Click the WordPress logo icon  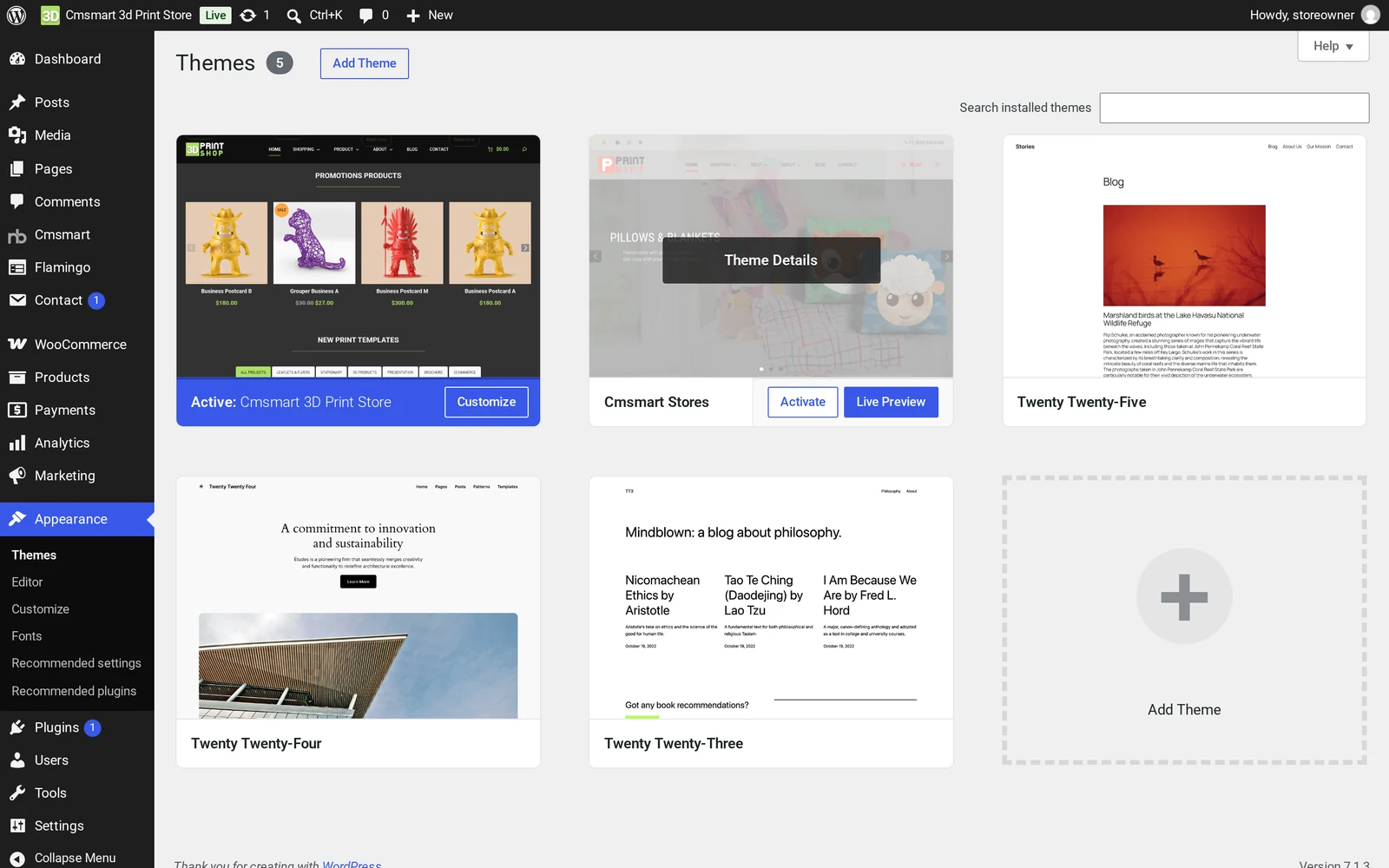coord(17,15)
